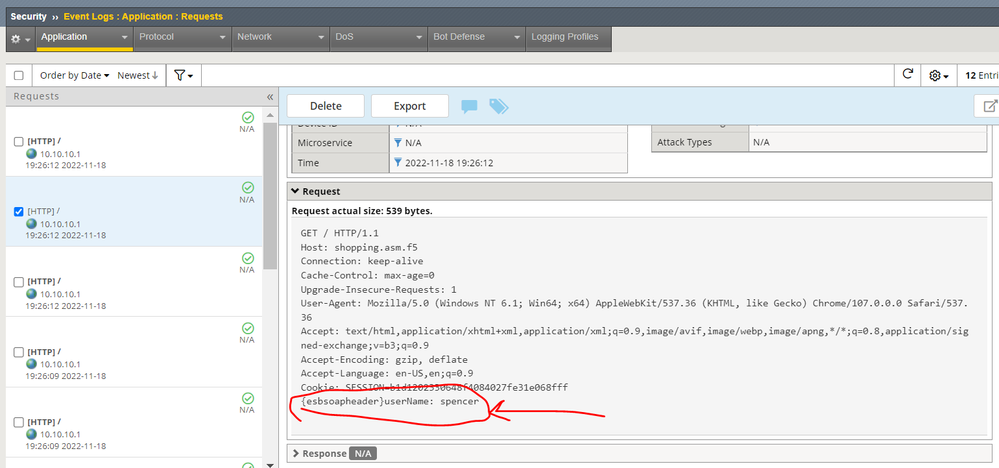Open the list settings gear dropdown
The height and width of the screenshot is (468, 999).
pyautogui.click(x=938, y=75)
